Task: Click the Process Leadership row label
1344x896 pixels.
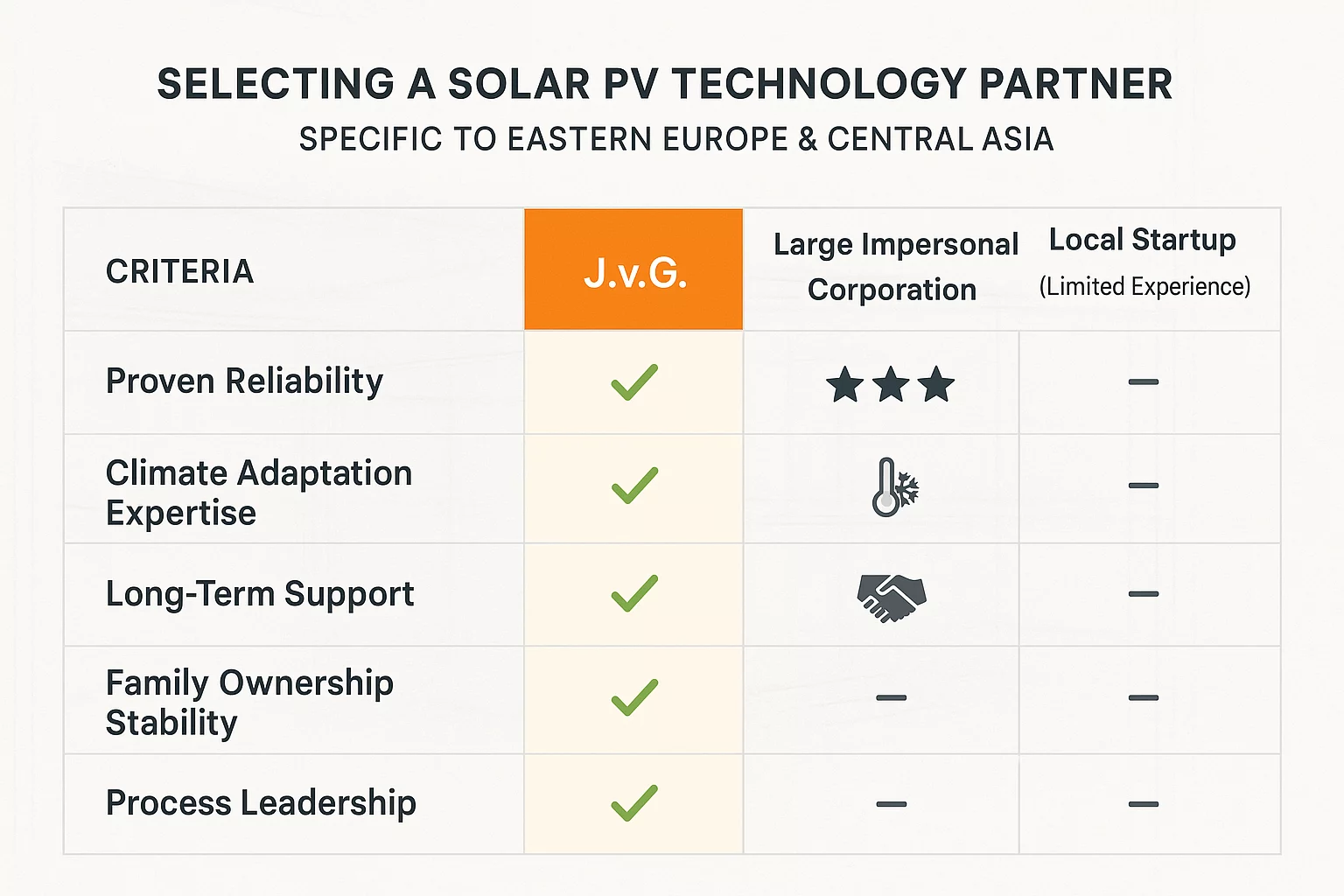Action: coord(261,803)
